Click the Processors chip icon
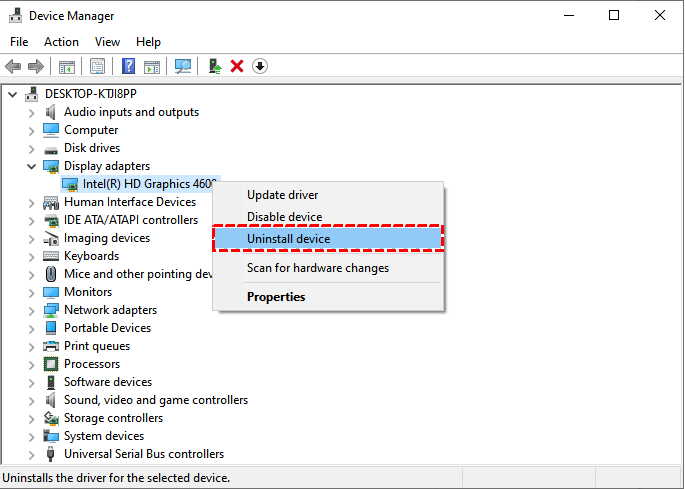 click(x=51, y=364)
